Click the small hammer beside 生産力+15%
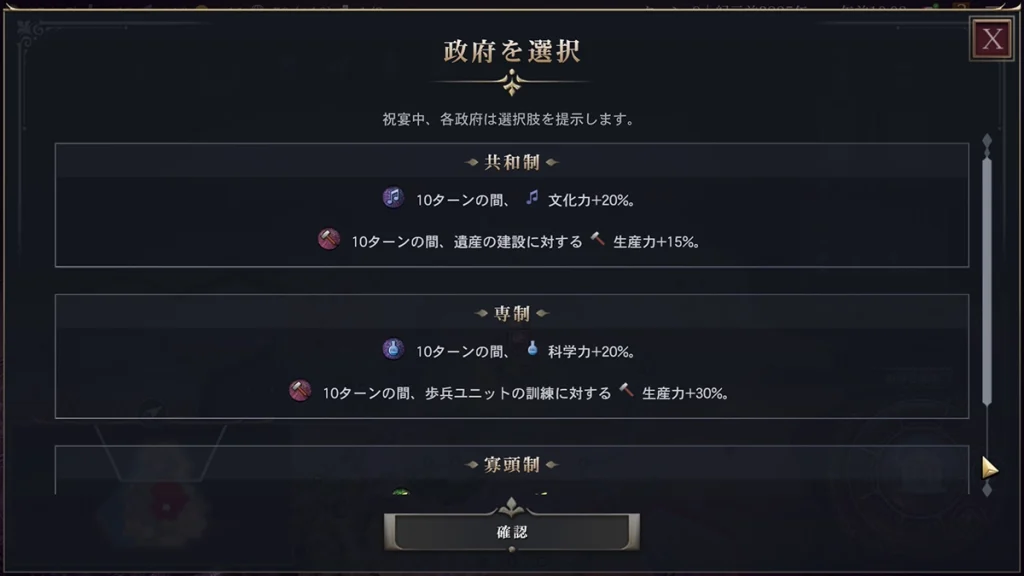The image size is (1024, 576). pyautogui.click(x=598, y=240)
